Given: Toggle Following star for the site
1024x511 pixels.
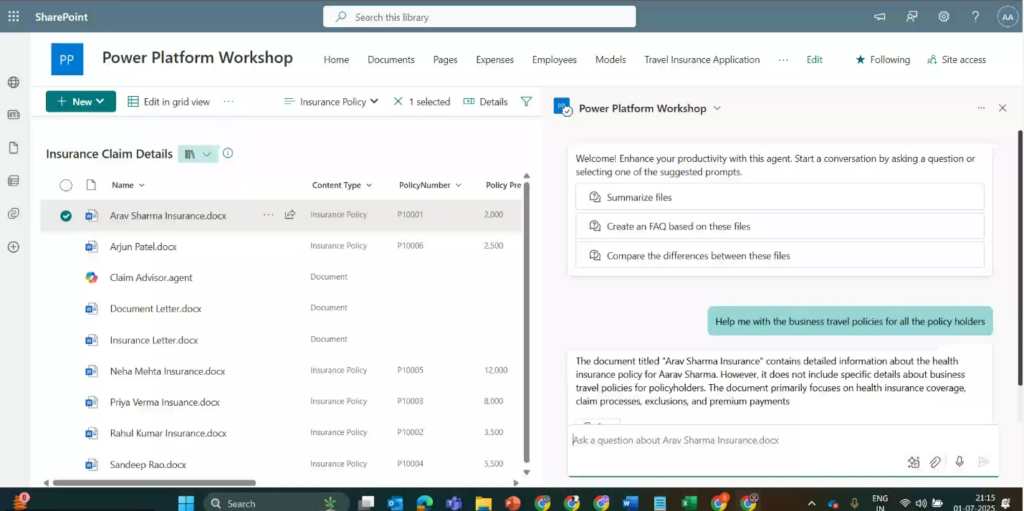Looking at the screenshot, I should (x=882, y=59).
